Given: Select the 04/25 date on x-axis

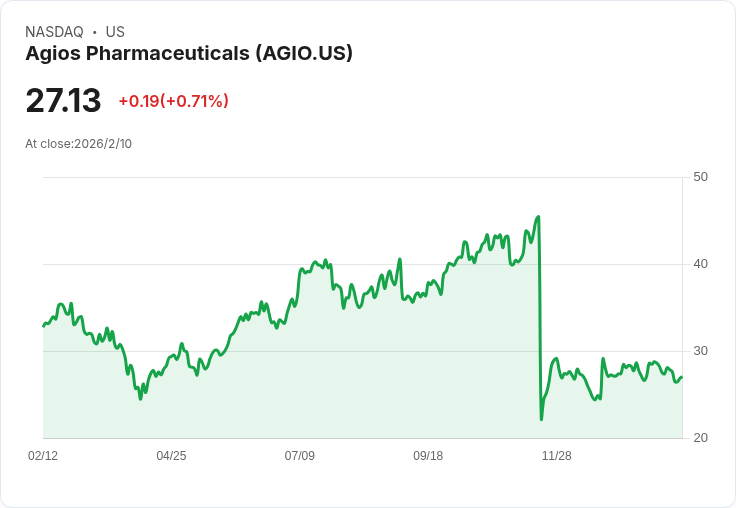Looking at the screenshot, I should click(171, 455).
